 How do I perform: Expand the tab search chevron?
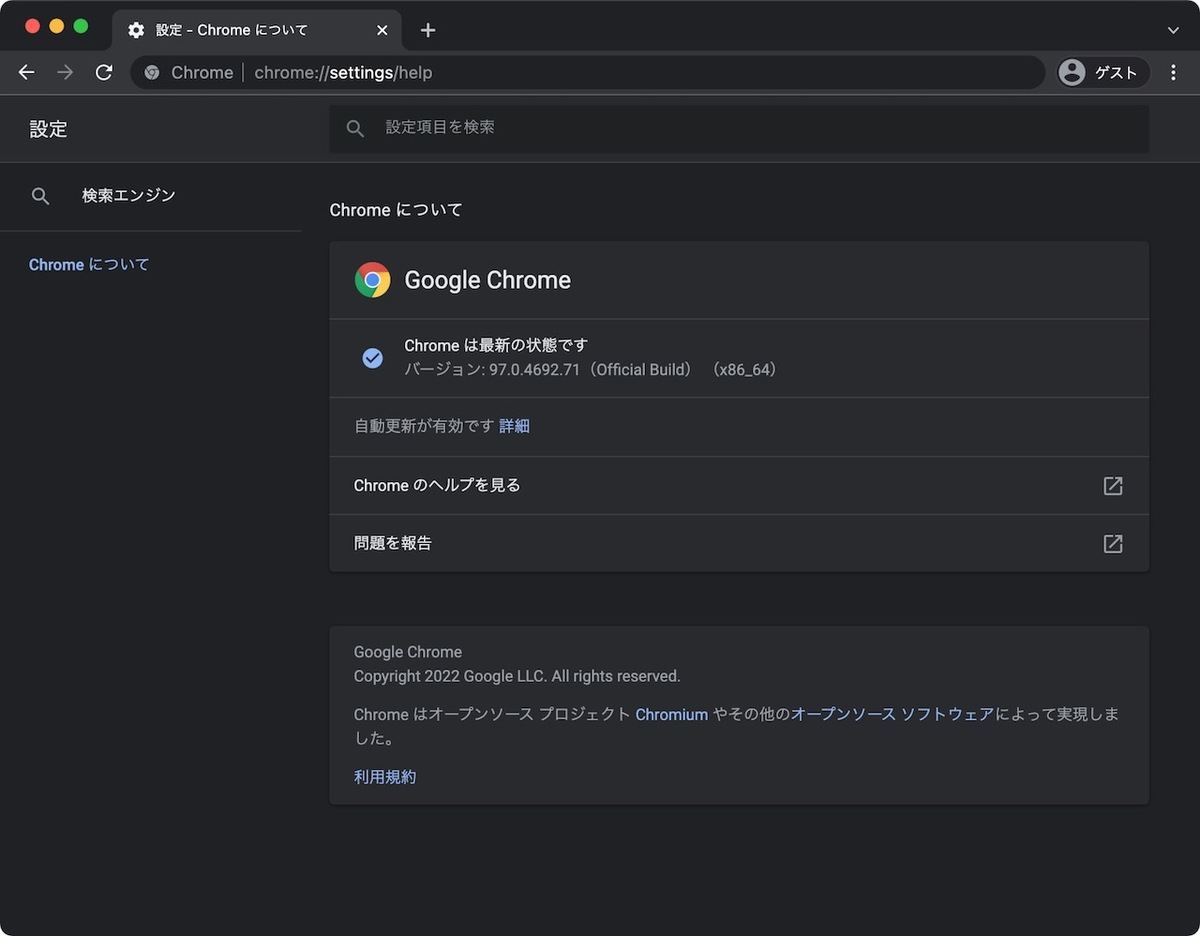click(1174, 30)
